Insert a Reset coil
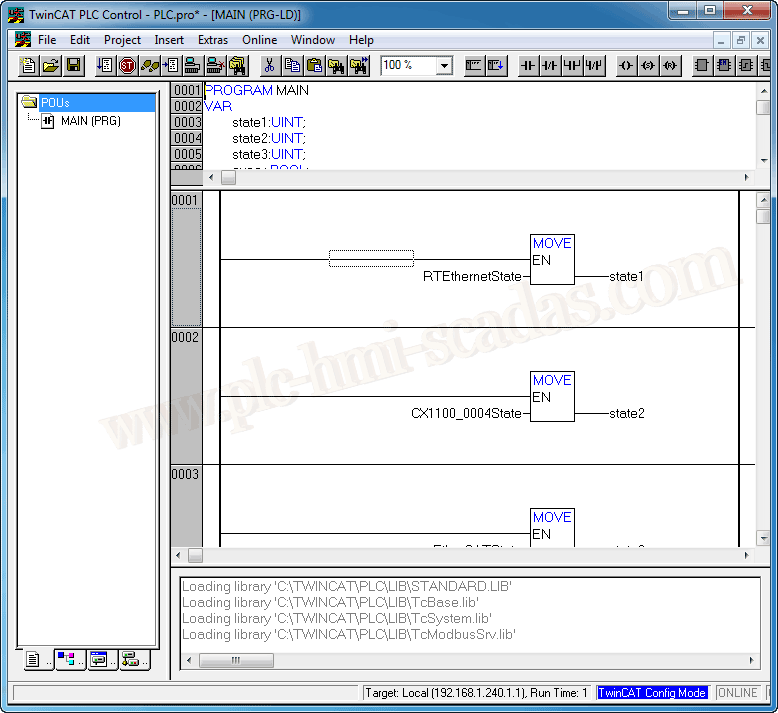The height and width of the screenshot is (713, 778). 671,66
